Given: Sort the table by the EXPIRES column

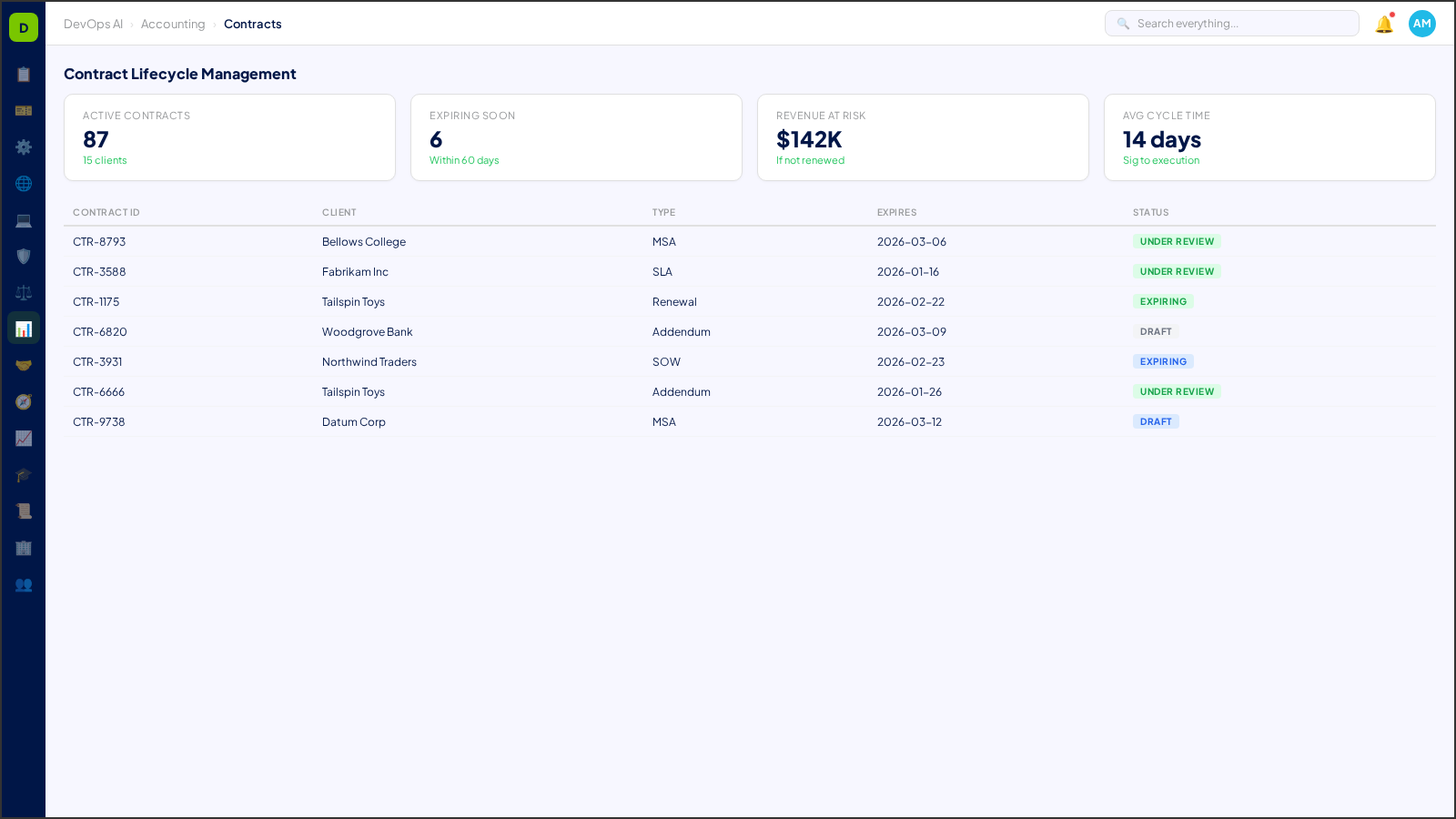Looking at the screenshot, I should point(896,212).
